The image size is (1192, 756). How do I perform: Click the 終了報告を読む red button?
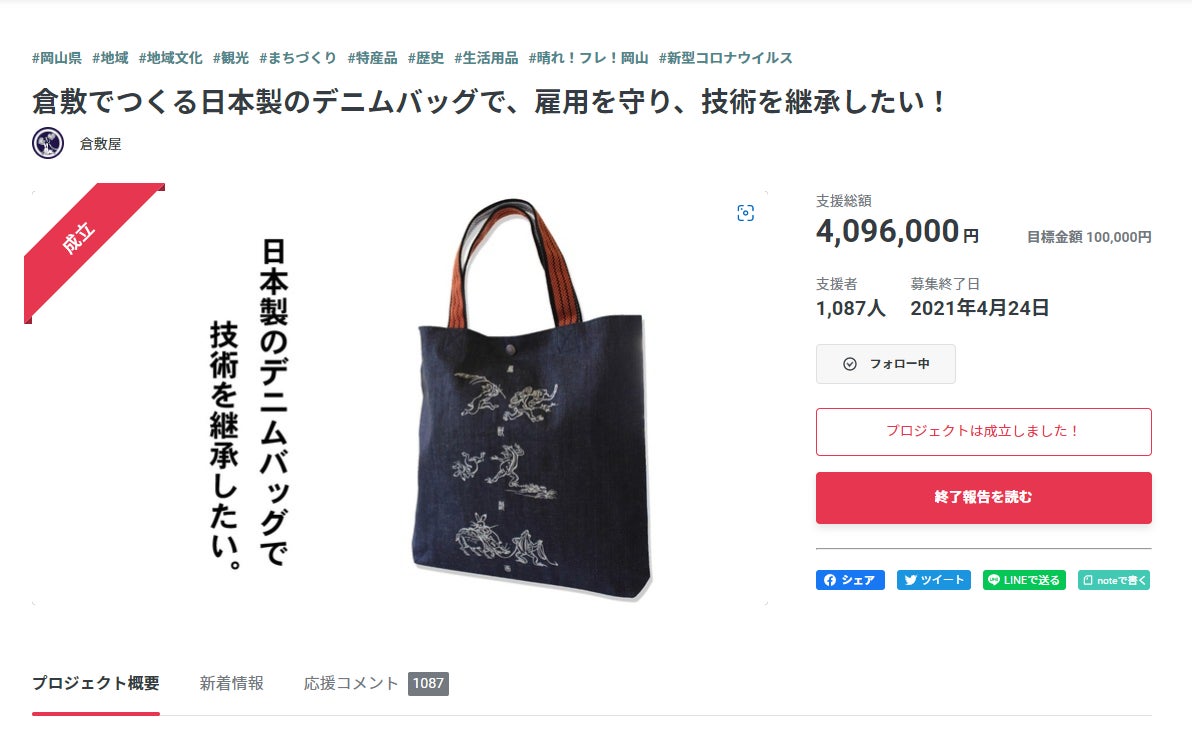coord(984,497)
